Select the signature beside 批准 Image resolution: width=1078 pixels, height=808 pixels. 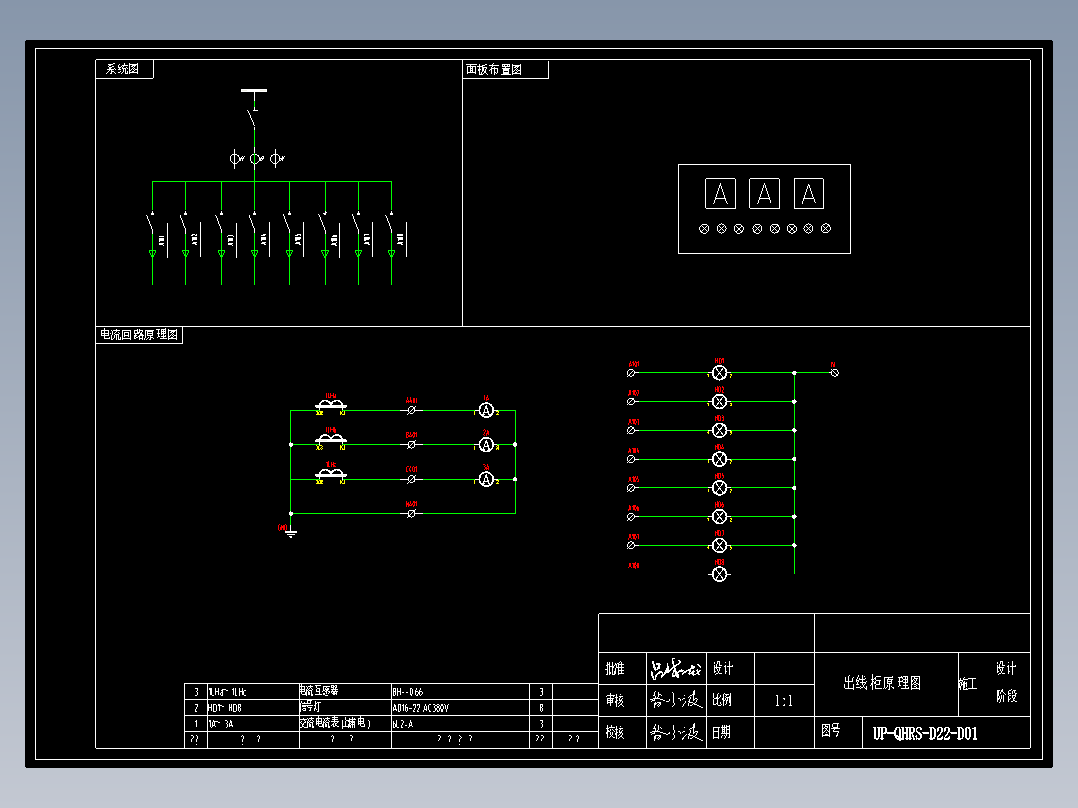coord(676,669)
